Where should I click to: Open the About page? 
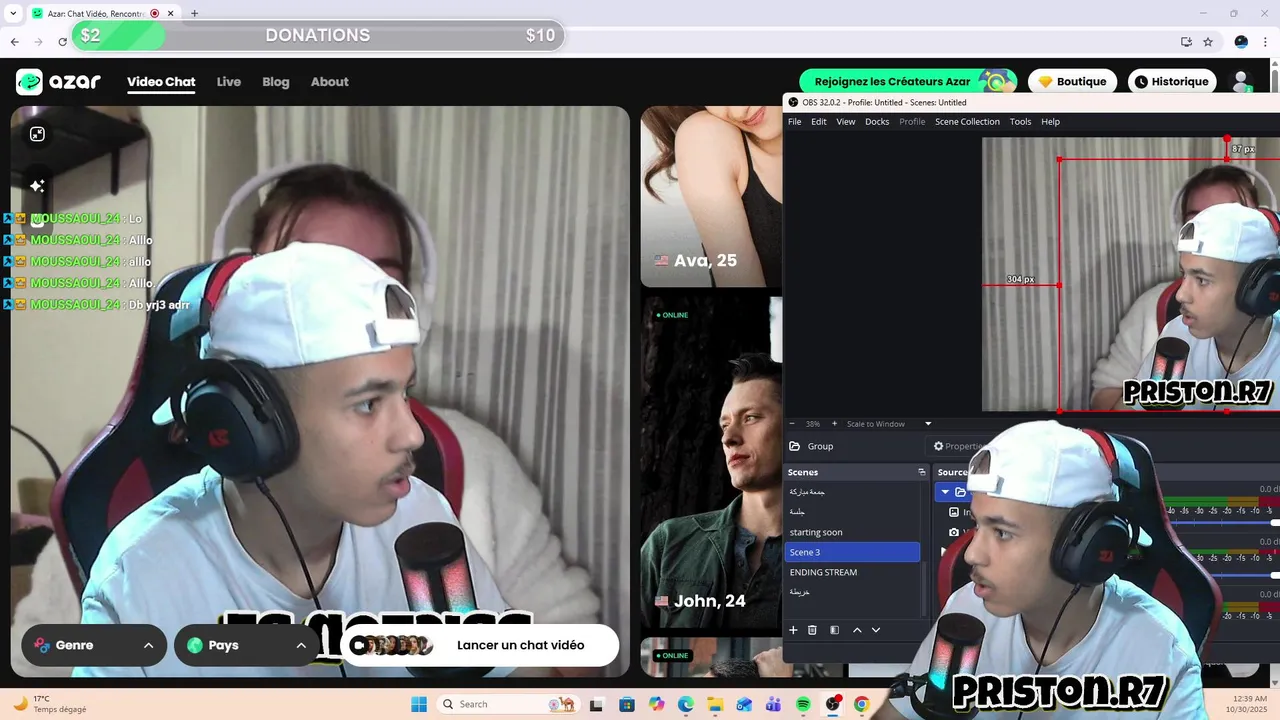(x=329, y=82)
